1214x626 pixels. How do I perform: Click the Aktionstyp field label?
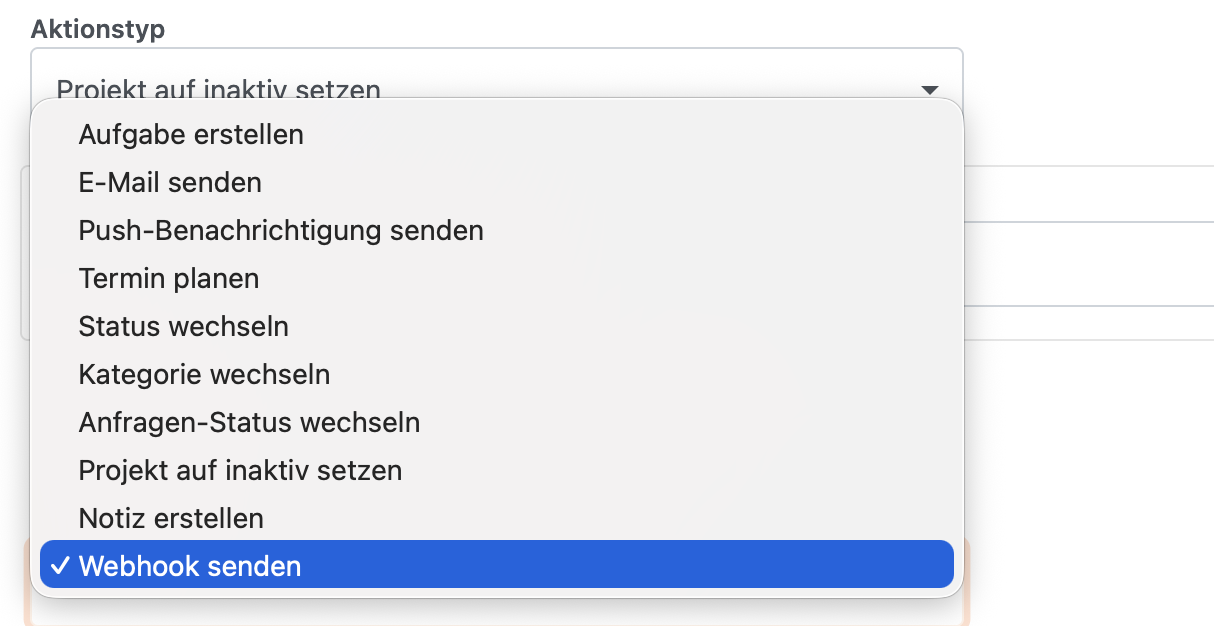[98, 29]
